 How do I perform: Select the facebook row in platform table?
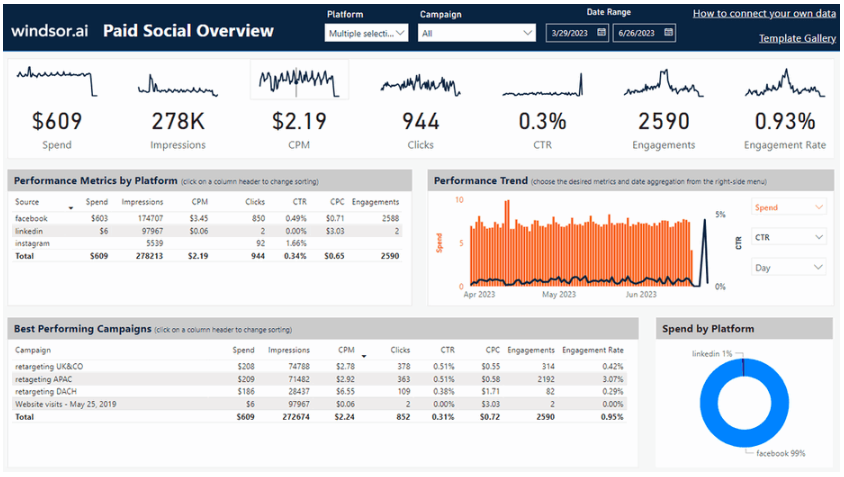[207, 218]
